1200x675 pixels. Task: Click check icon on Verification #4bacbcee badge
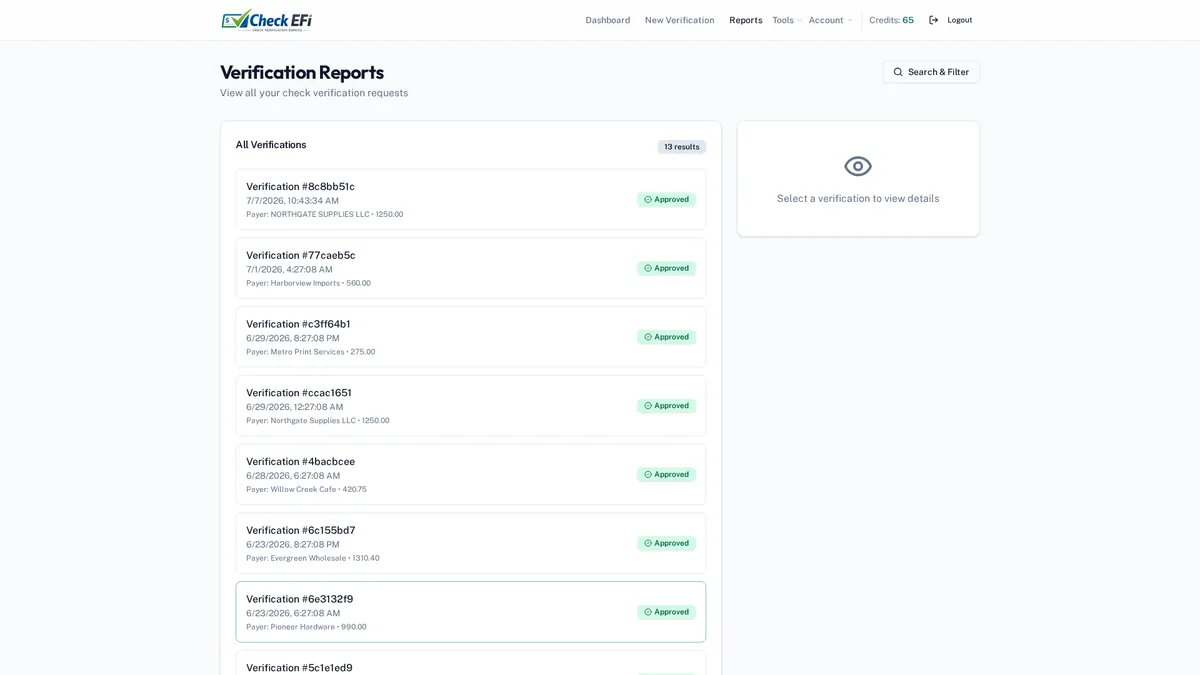648,475
